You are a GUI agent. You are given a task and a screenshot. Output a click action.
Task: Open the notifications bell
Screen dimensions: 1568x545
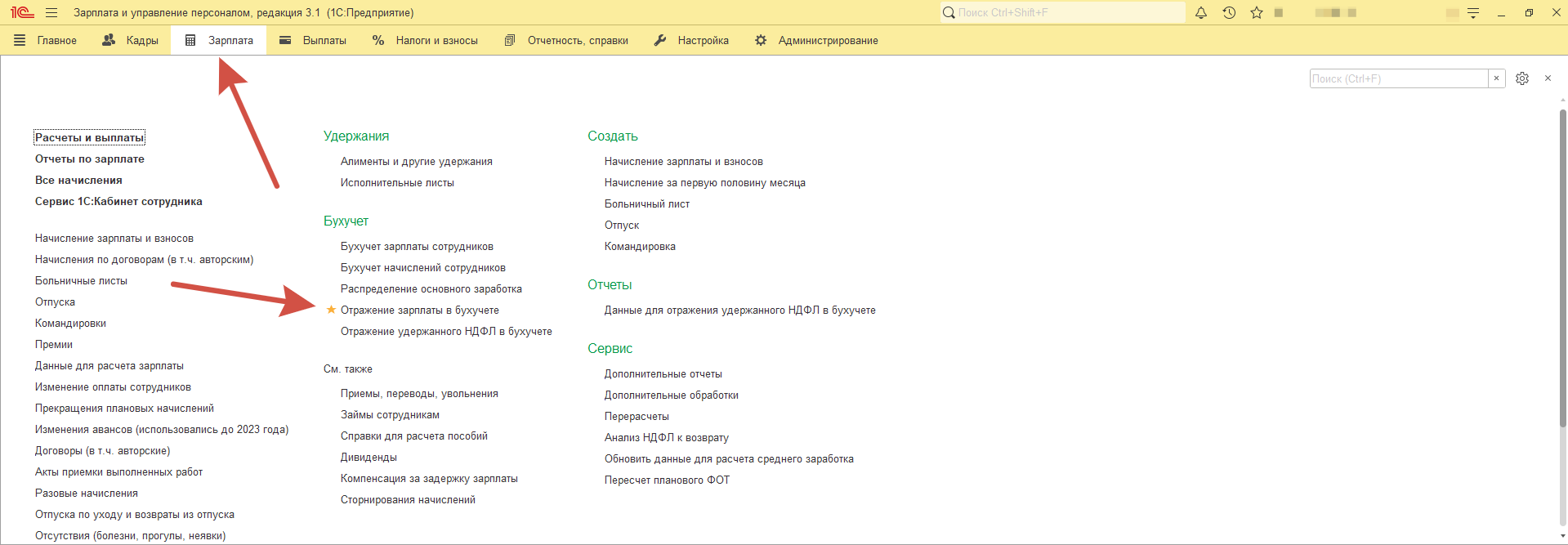pos(1201,13)
